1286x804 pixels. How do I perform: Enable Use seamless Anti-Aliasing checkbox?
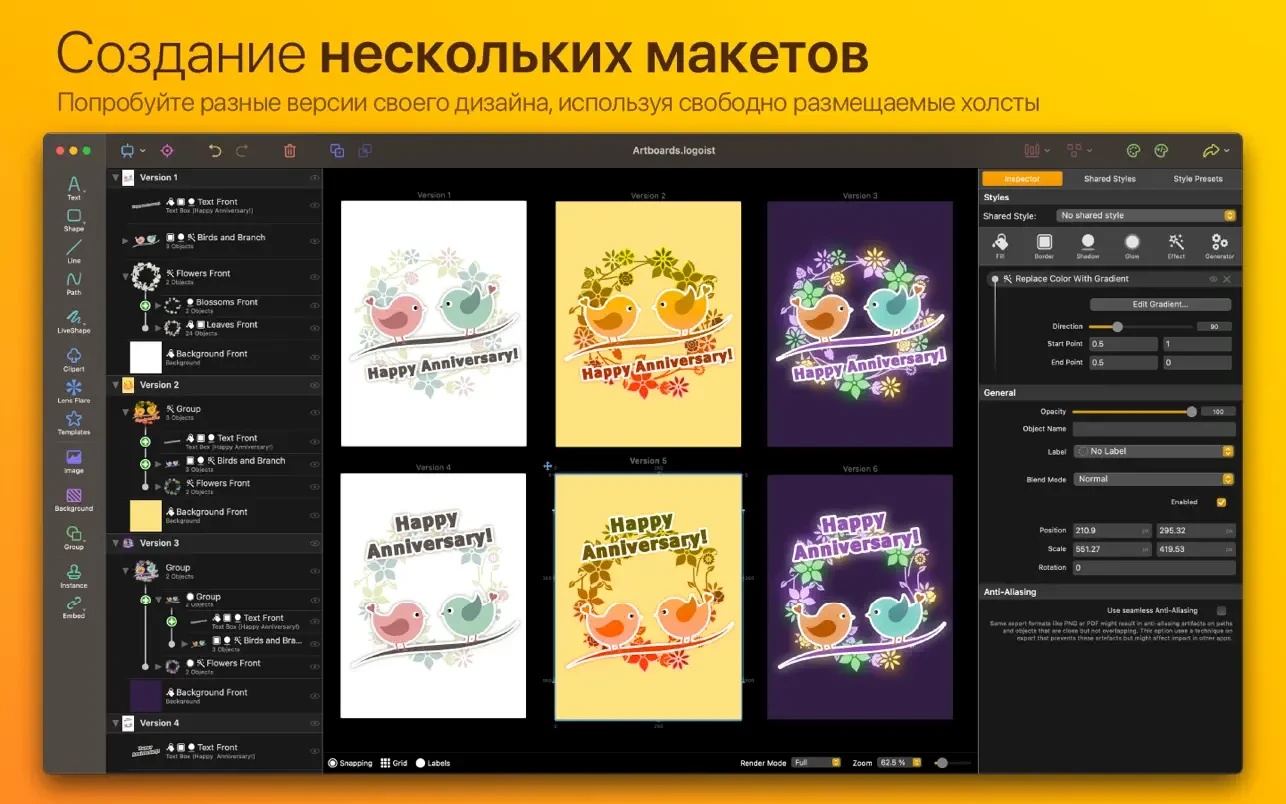point(1221,610)
